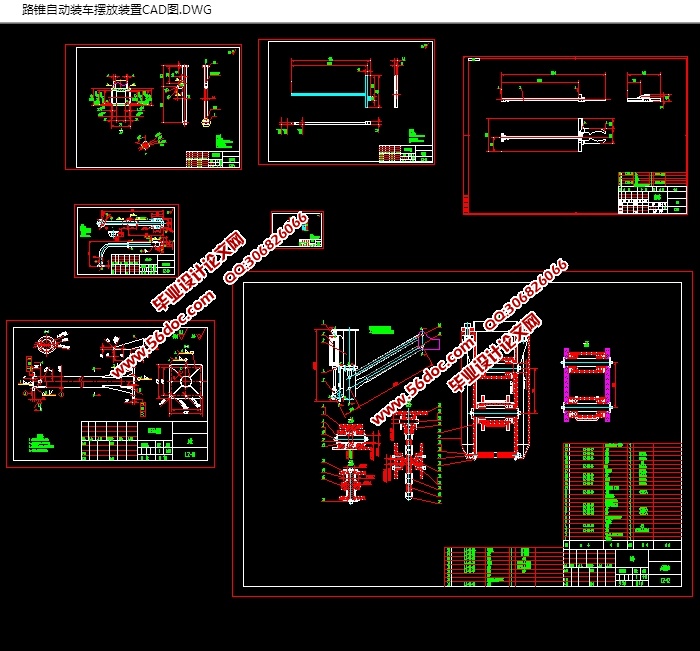Click the magenta frame view in the assembly drawing
The width and height of the screenshot is (700, 651).
point(588,385)
